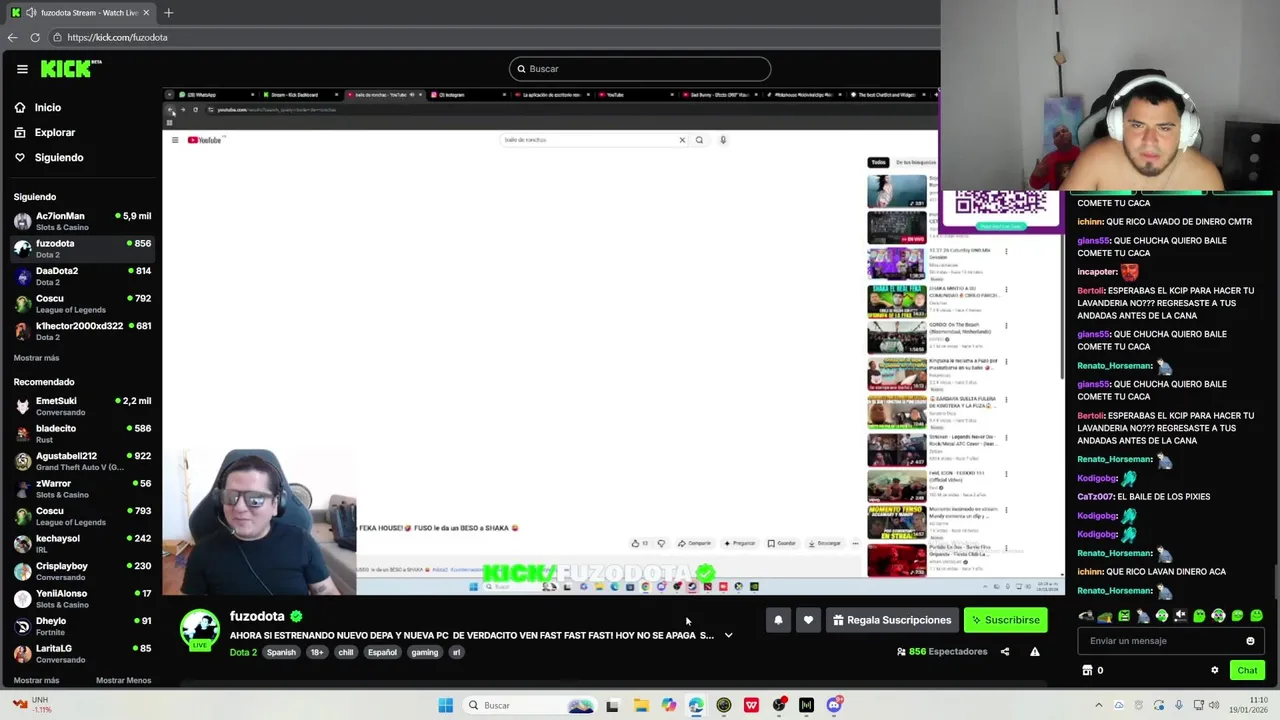The width and height of the screenshot is (1280, 720).
Task: Open chat settings gear icon
Action: pos(1215,670)
